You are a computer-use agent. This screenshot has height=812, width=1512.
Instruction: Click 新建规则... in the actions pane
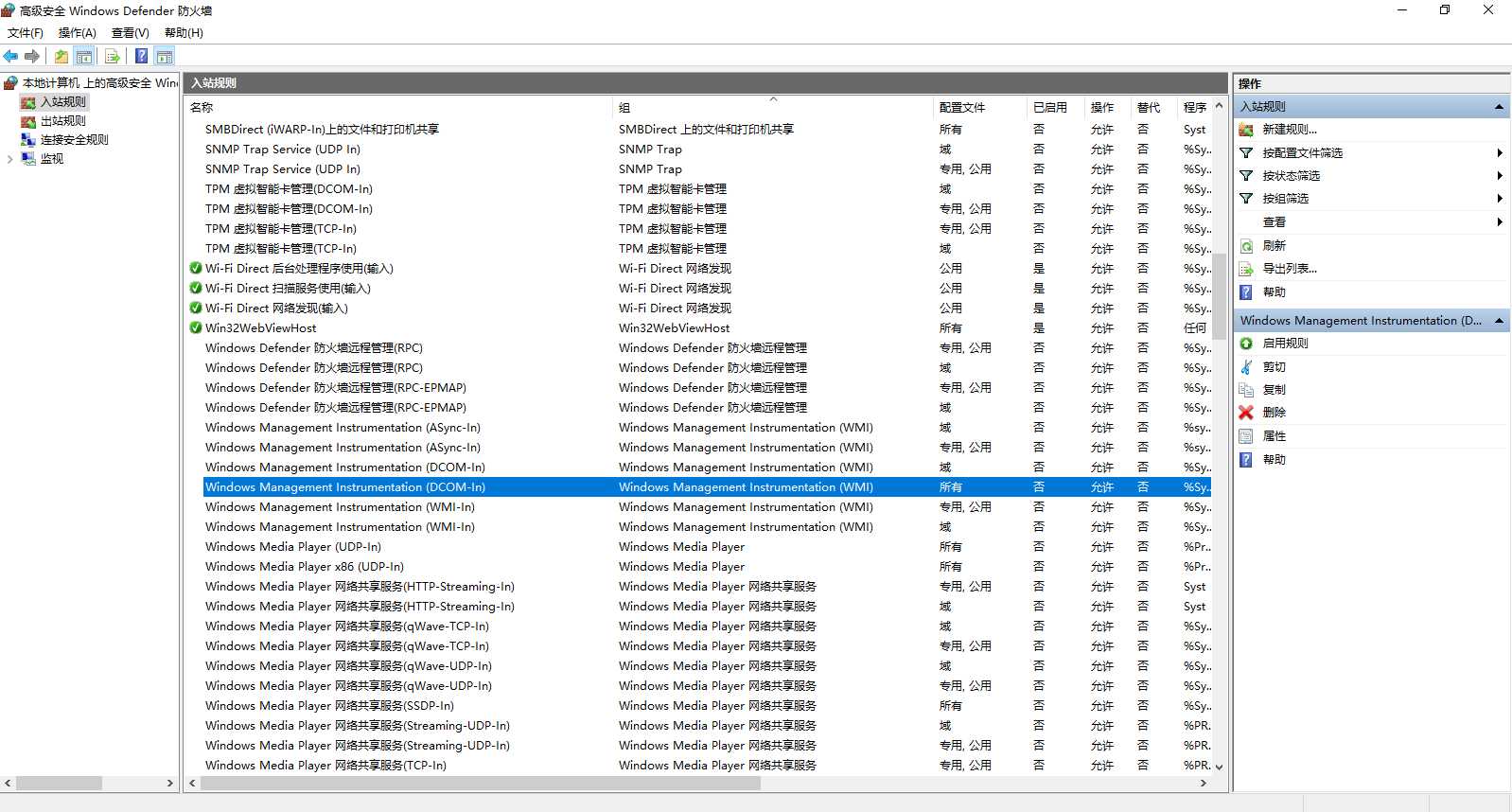click(x=1290, y=130)
